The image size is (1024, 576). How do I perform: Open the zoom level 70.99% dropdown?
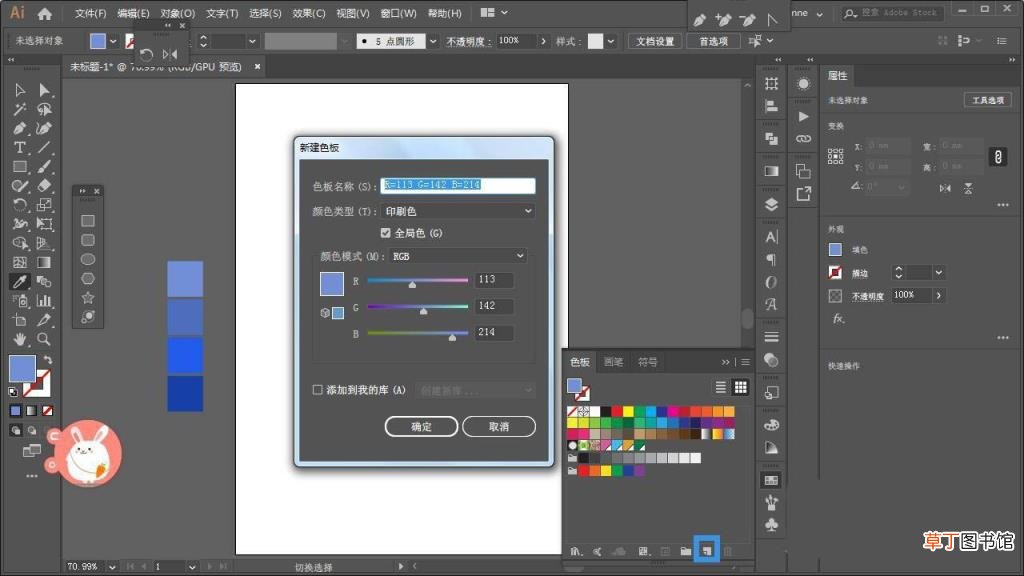pos(112,567)
